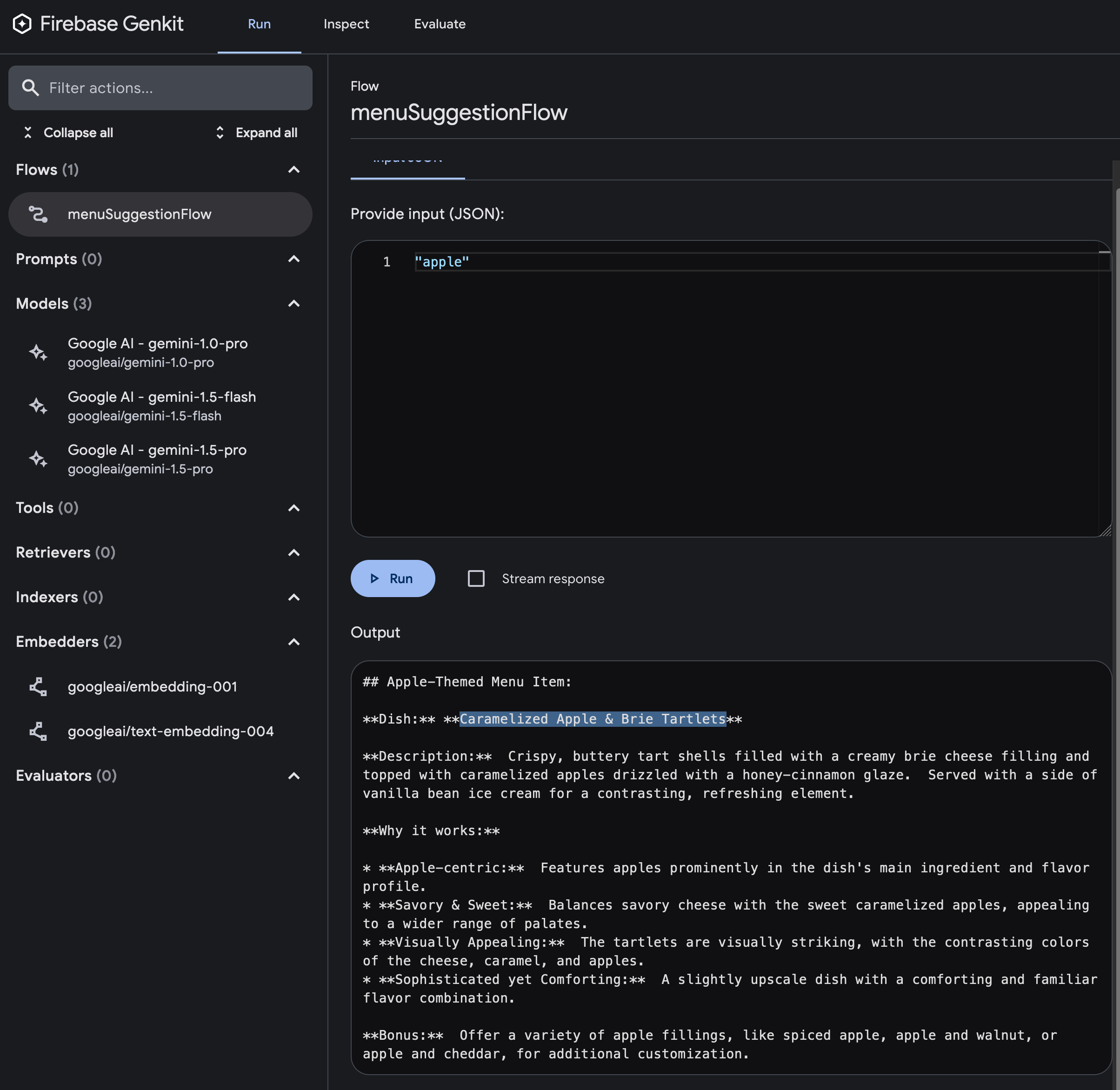
Task: Open the Evaluate tab
Action: (439, 24)
